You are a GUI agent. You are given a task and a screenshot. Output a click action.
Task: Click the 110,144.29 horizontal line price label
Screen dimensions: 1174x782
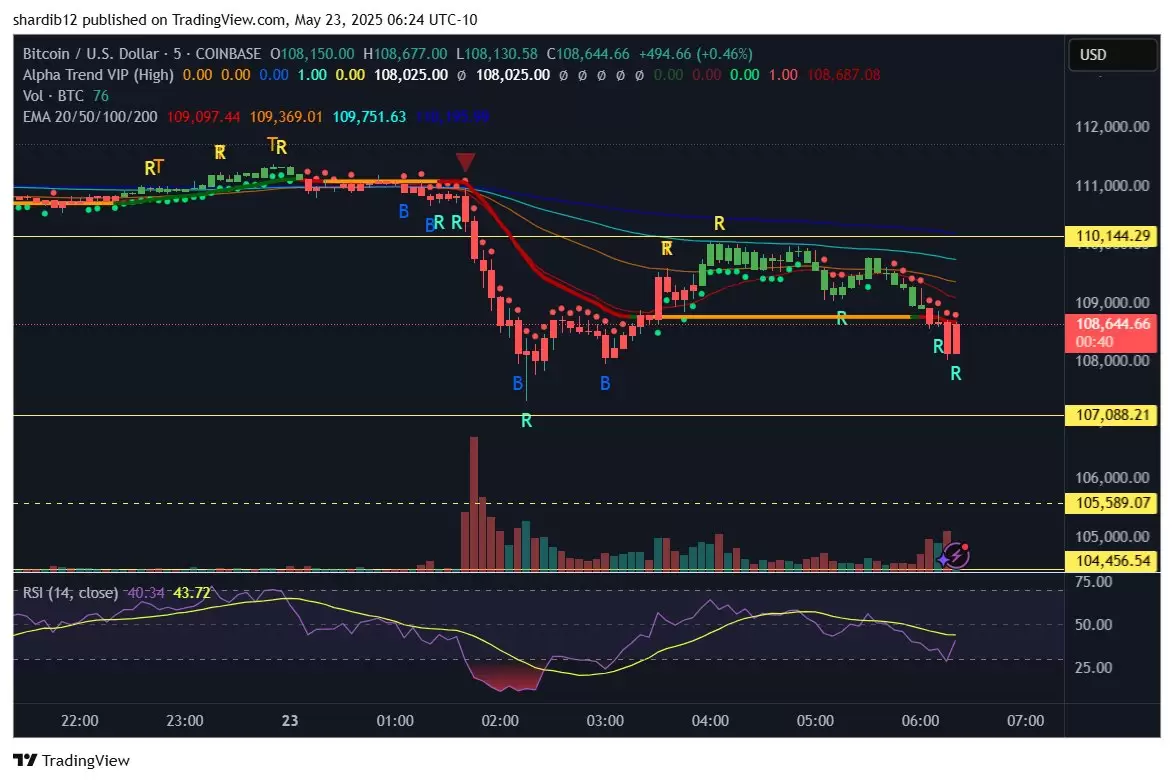1111,237
